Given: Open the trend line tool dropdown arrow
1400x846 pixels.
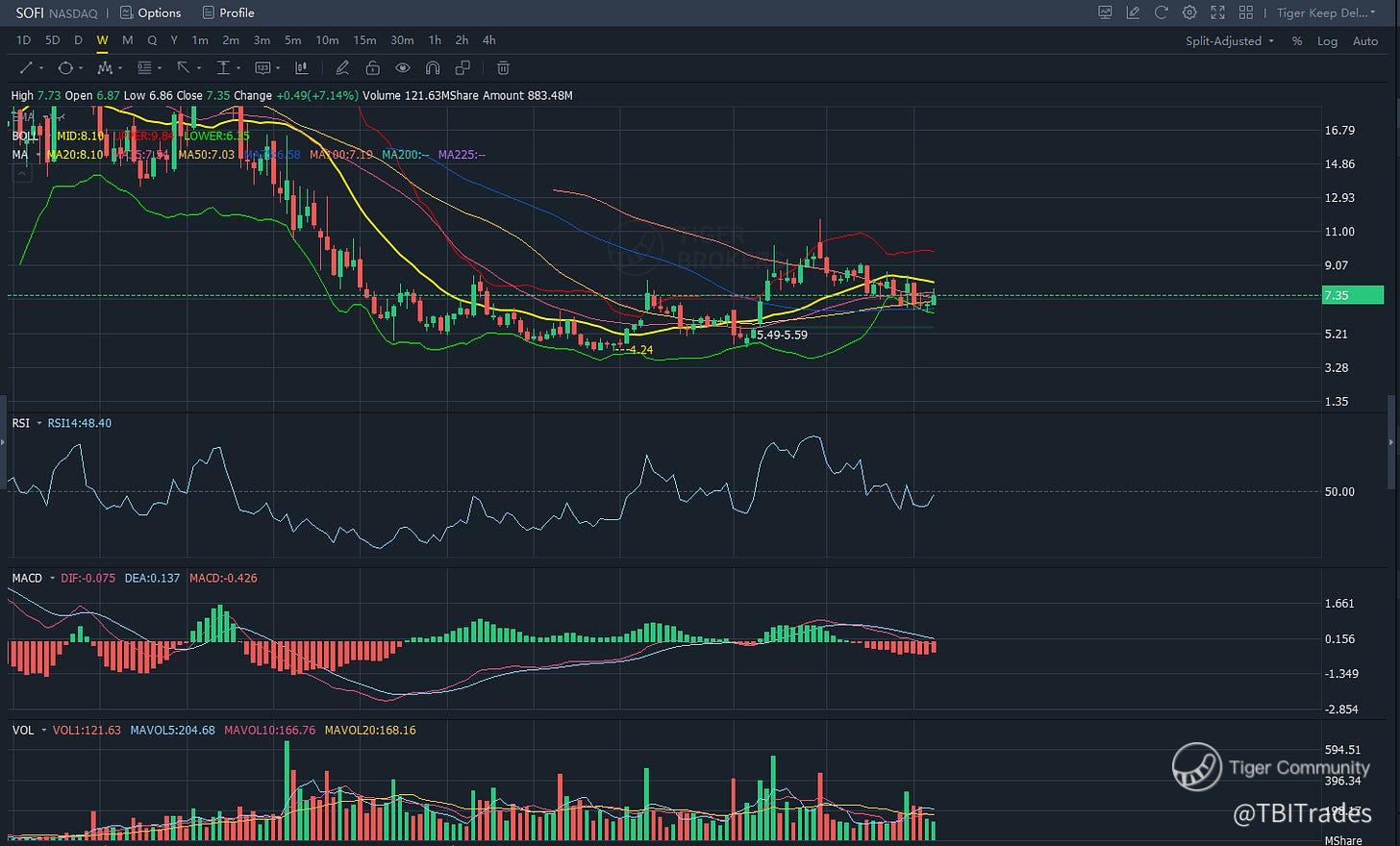Looking at the screenshot, I should [x=40, y=68].
